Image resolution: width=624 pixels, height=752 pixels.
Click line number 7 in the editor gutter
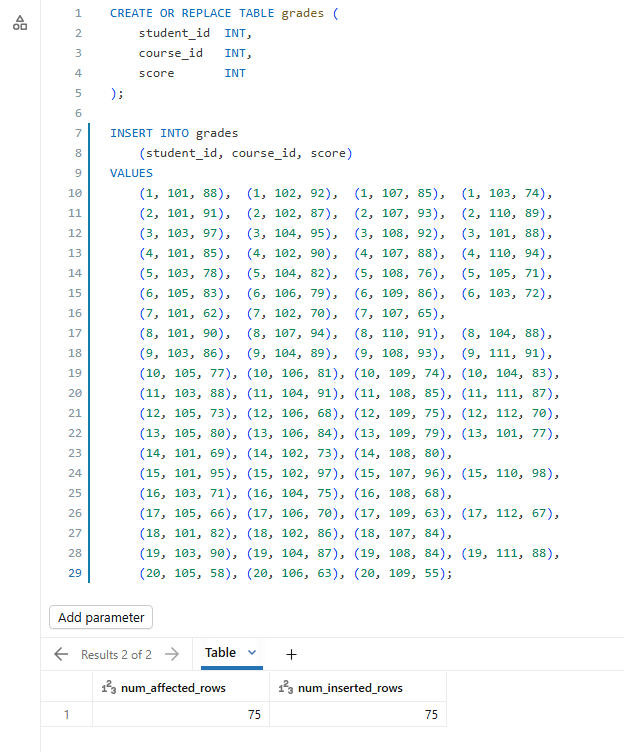(x=78, y=133)
